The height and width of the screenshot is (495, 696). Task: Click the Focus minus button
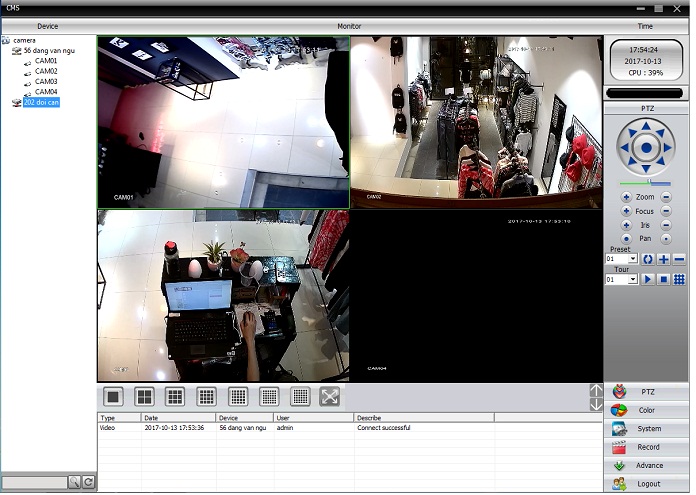tap(666, 211)
